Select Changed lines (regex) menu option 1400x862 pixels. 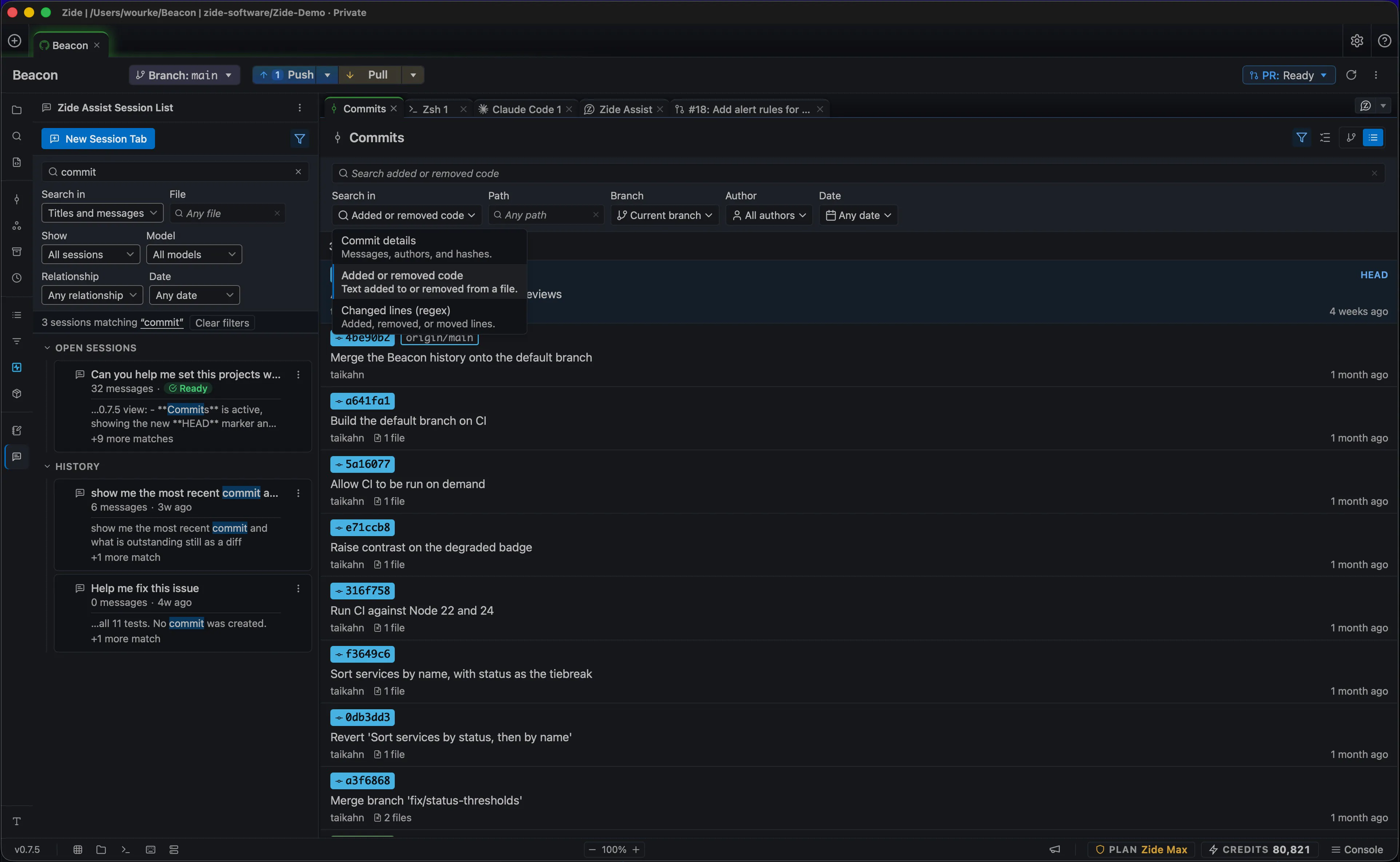click(429, 316)
